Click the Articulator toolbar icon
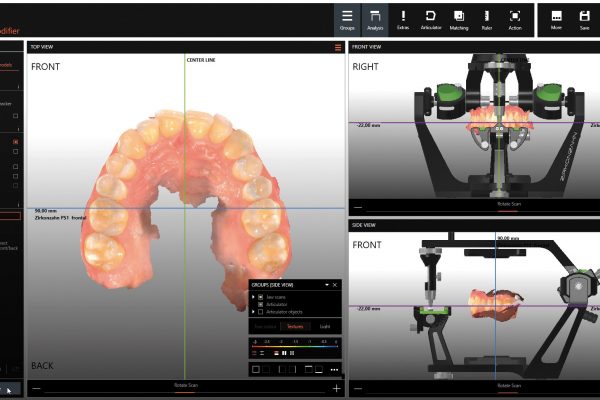 (431, 19)
